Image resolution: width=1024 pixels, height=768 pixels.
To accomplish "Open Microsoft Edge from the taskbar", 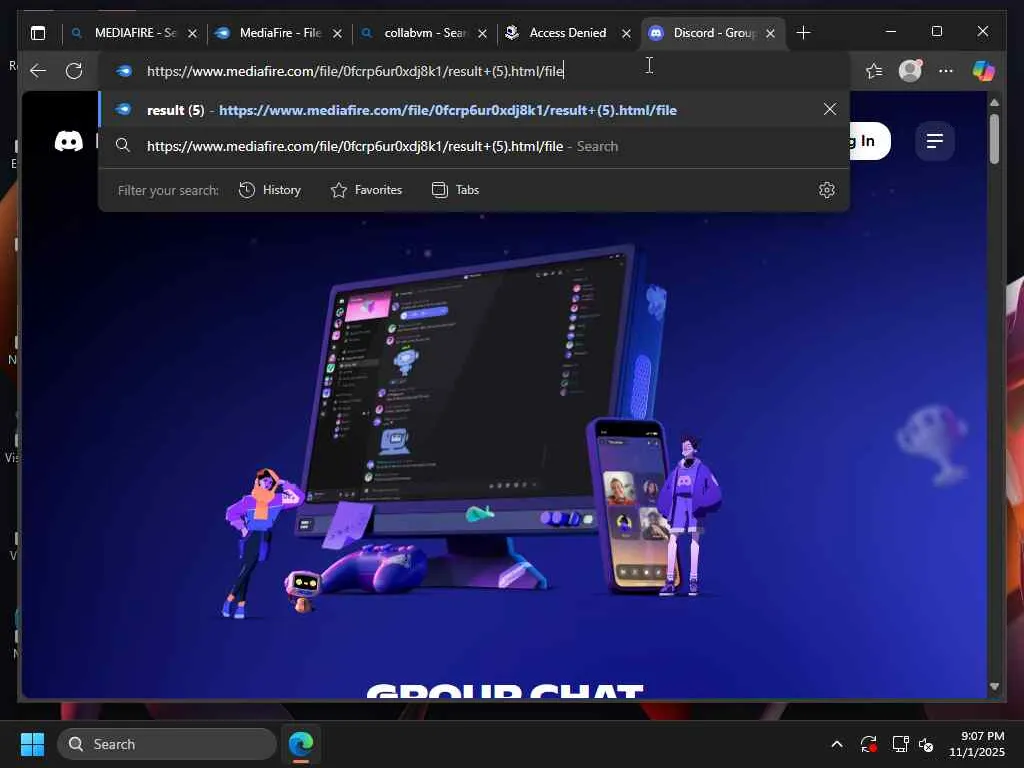I will click(301, 744).
